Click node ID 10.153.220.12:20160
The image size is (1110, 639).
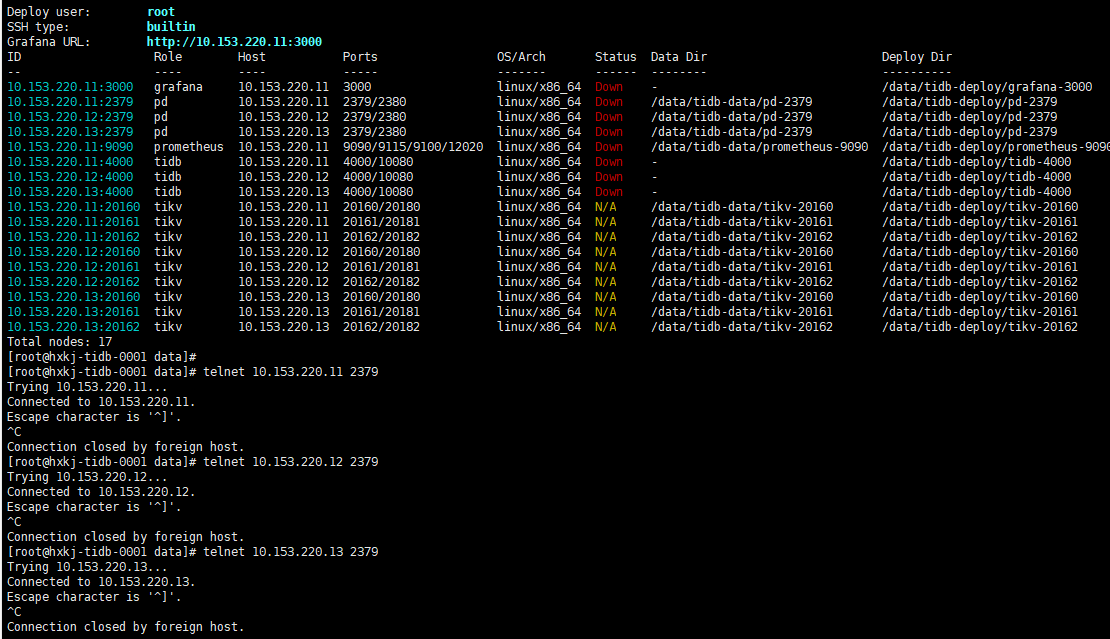pyautogui.click(x=74, y=252)
